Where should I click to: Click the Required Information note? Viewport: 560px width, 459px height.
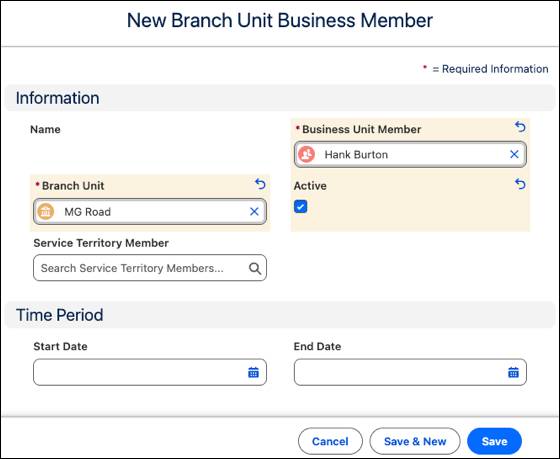coord(486,69)
